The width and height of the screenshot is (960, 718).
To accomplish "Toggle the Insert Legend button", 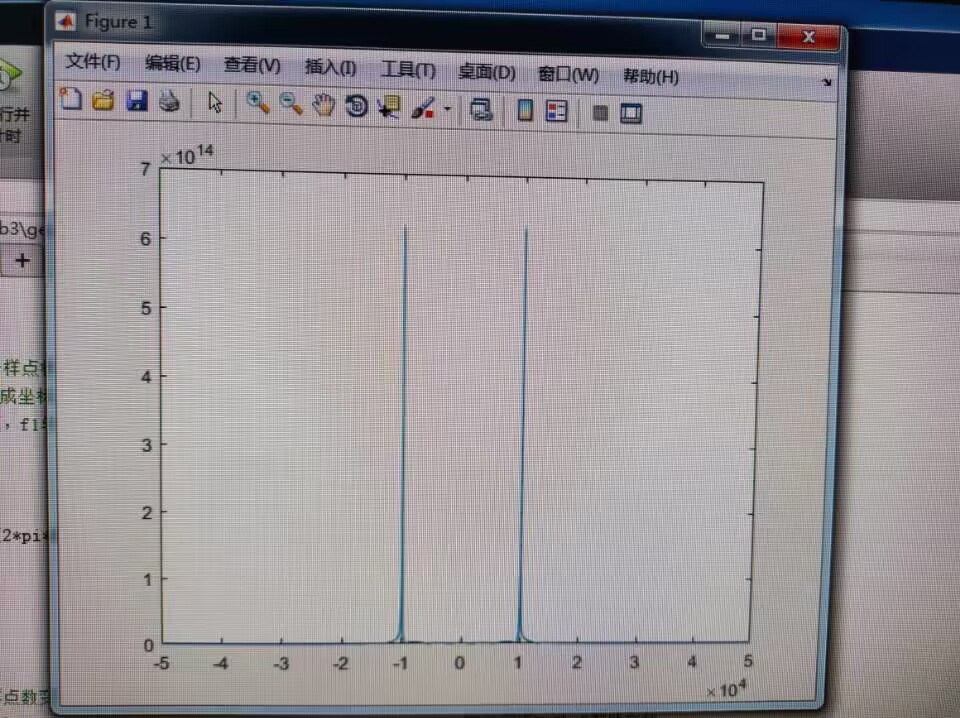I will tap(556, 111).
